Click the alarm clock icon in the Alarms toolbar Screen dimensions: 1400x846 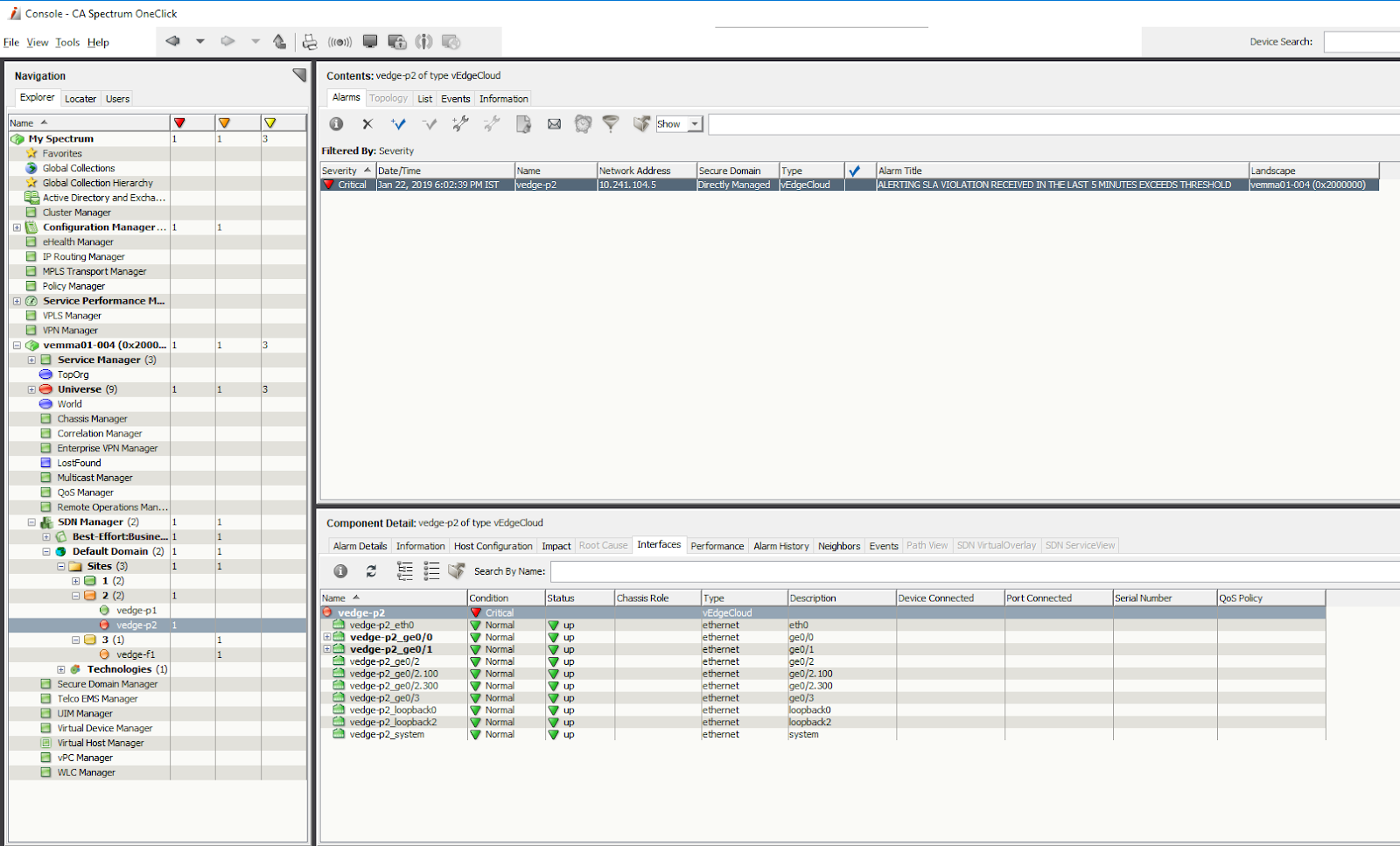coord(583,124)
